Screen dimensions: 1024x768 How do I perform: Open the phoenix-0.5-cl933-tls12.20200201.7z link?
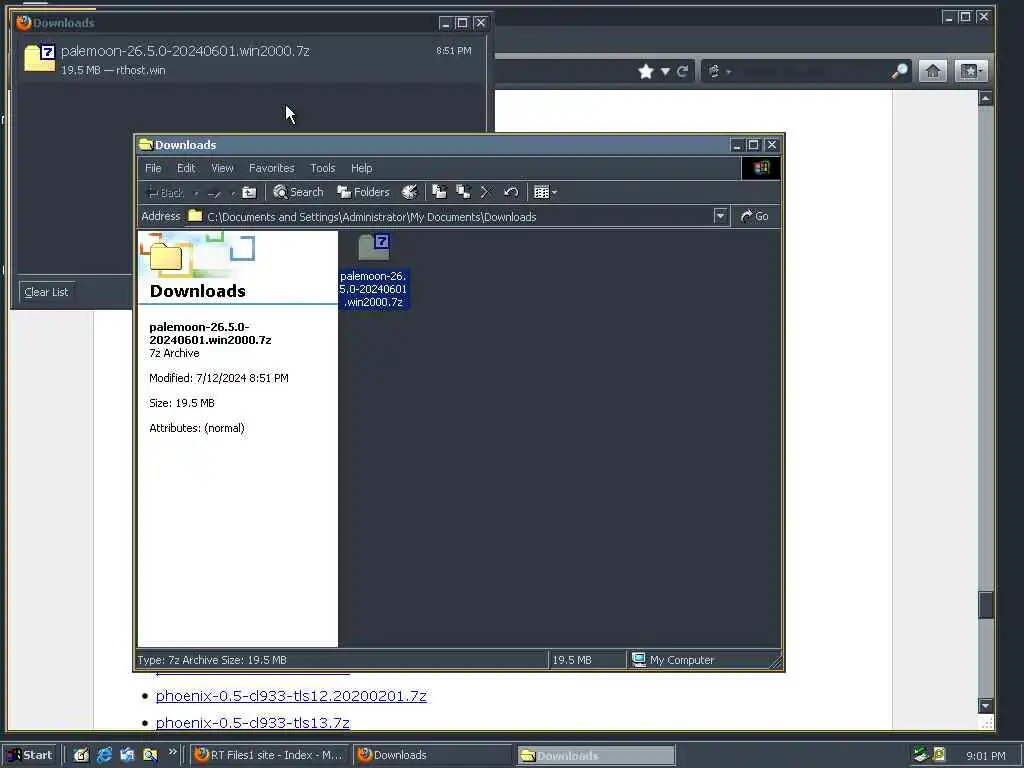291,696
